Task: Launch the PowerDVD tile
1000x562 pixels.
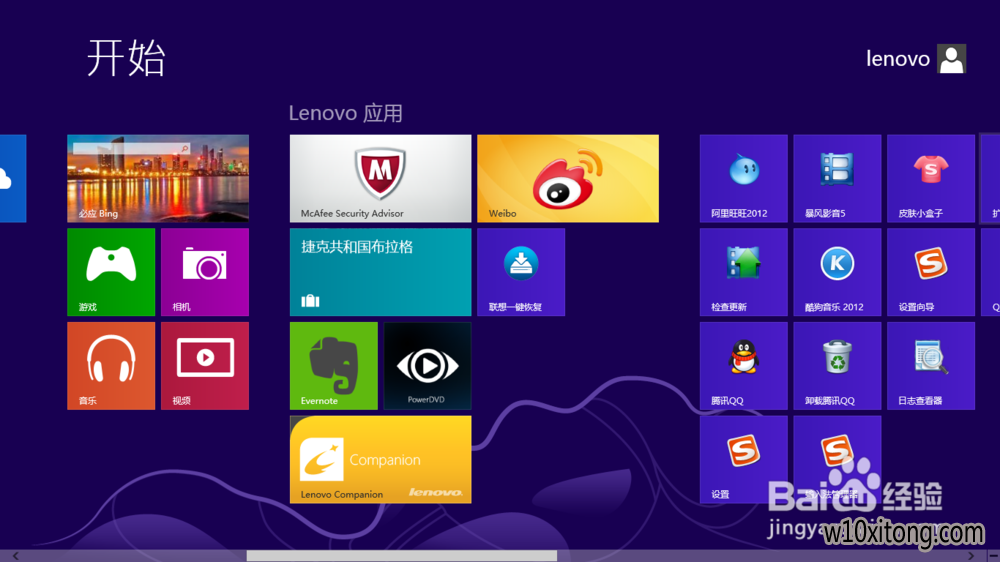Action: 427,366
